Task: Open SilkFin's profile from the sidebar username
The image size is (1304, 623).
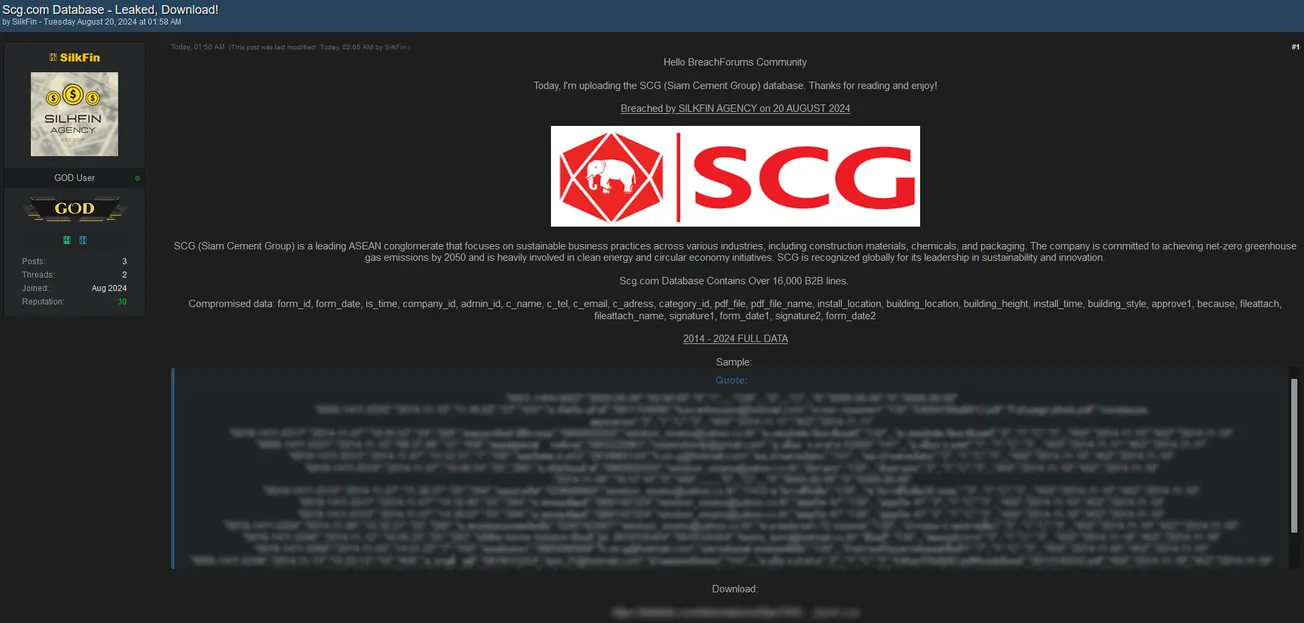Action: [80, 58]
